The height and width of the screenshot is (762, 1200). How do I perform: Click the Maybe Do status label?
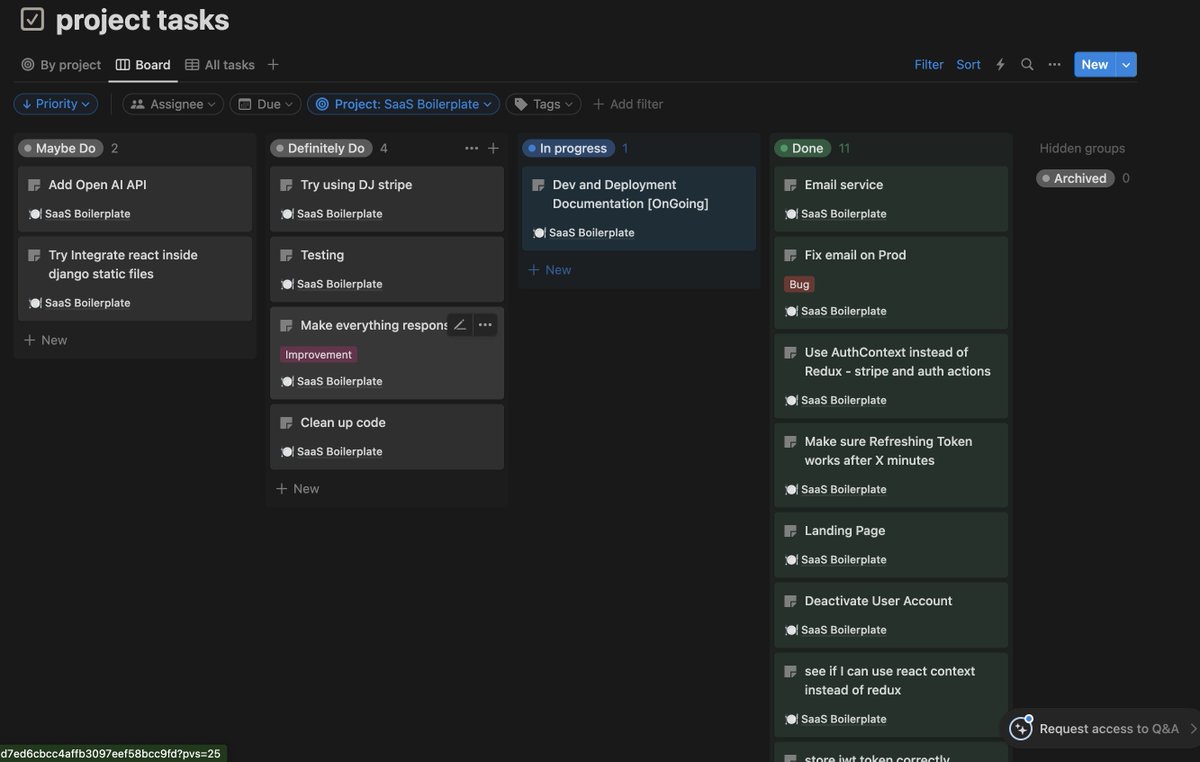60,148
